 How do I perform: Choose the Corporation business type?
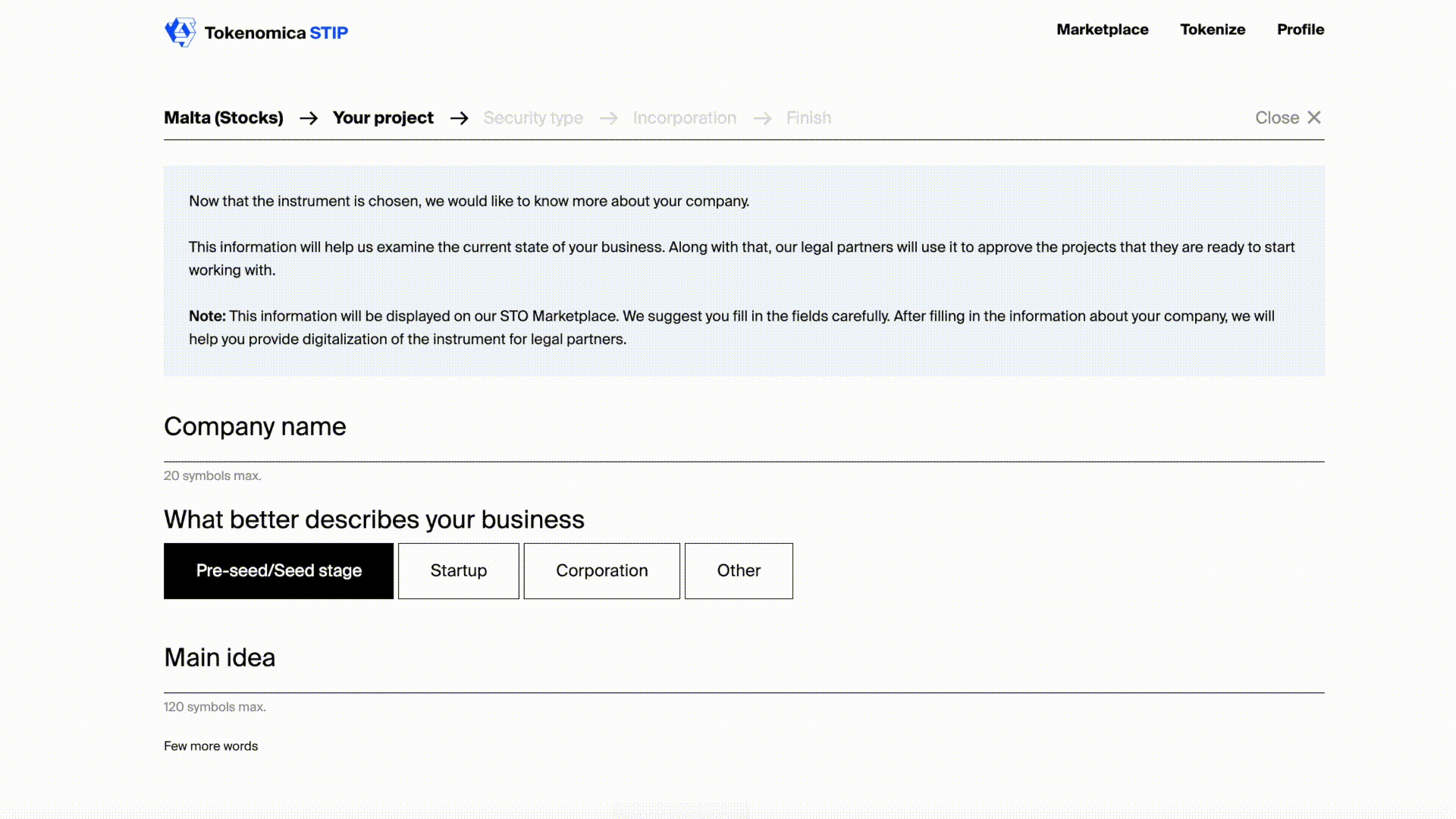point(601,570)
